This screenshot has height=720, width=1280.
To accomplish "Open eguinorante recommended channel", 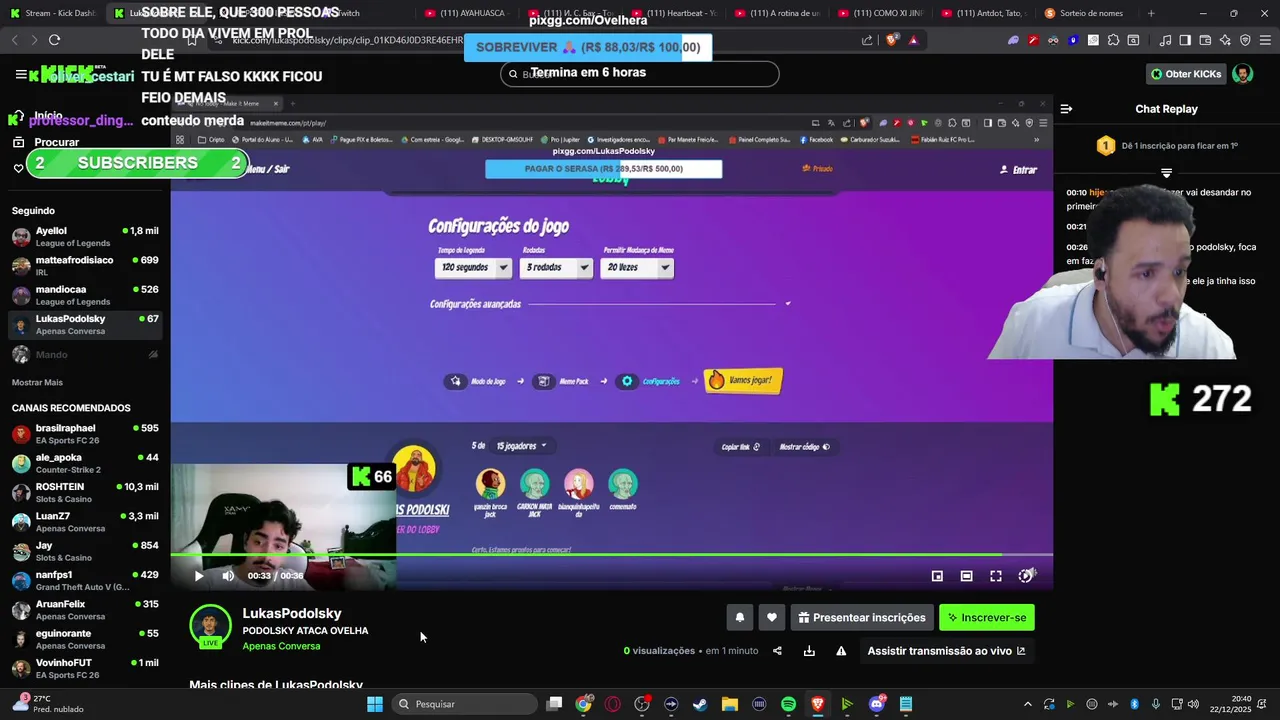I will tap(85, 639).
